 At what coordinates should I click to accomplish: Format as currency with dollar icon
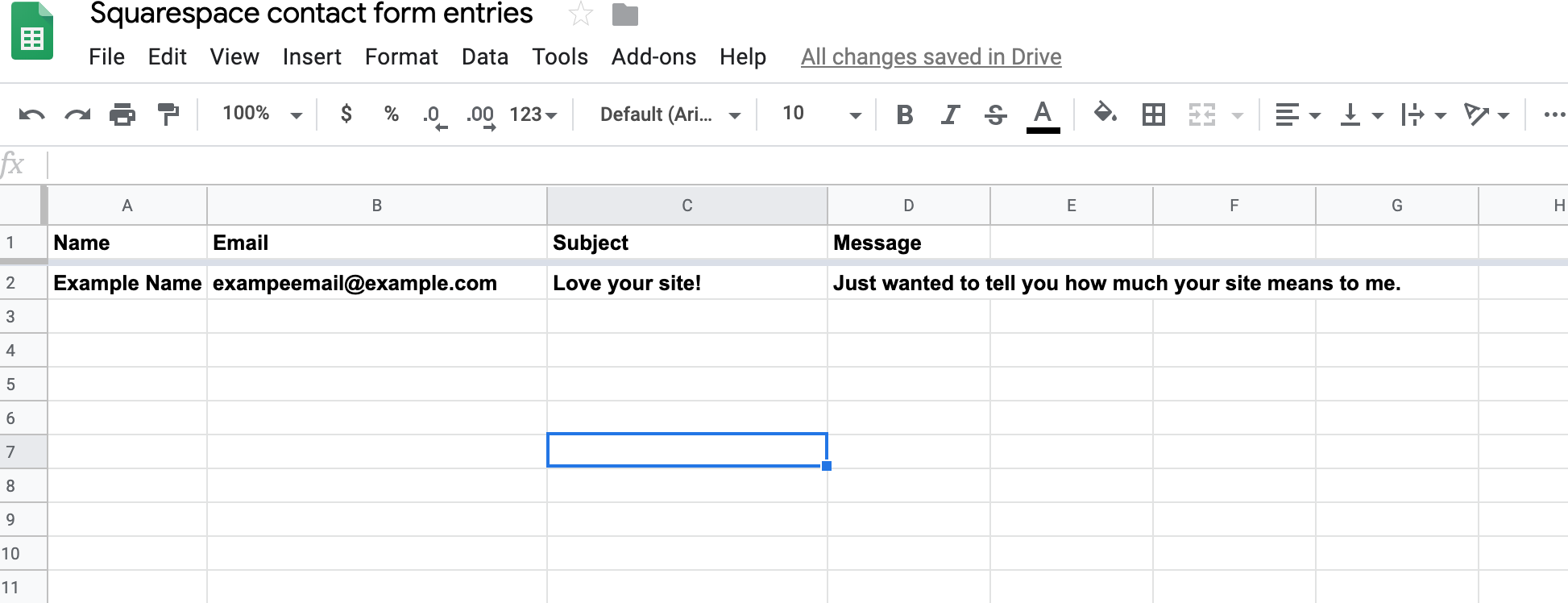(x=346, y=114)
